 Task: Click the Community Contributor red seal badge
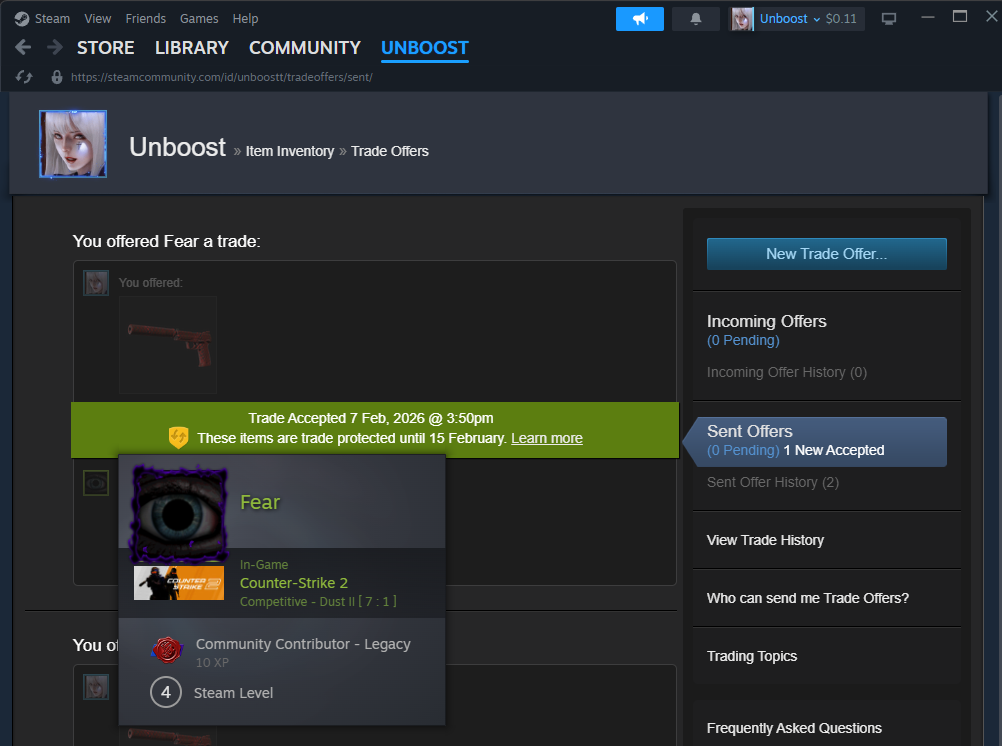tap(167, 649)
